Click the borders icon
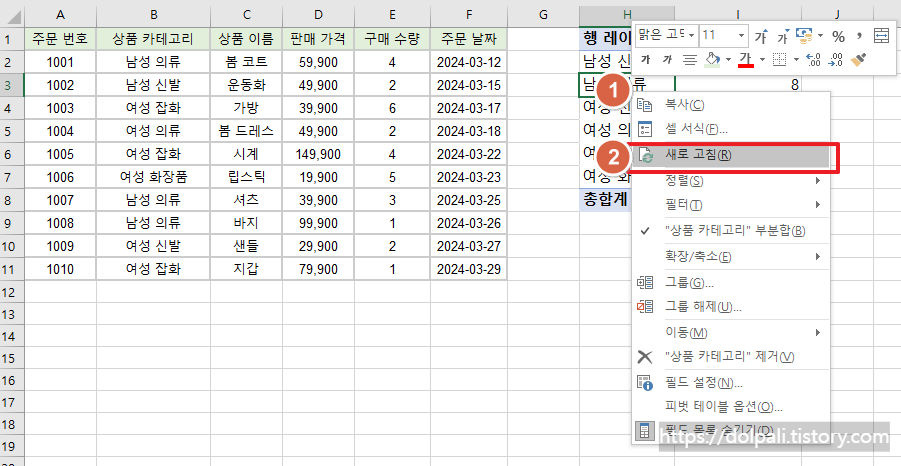Viewport: 901px width, 466px height. pos(779,59)
